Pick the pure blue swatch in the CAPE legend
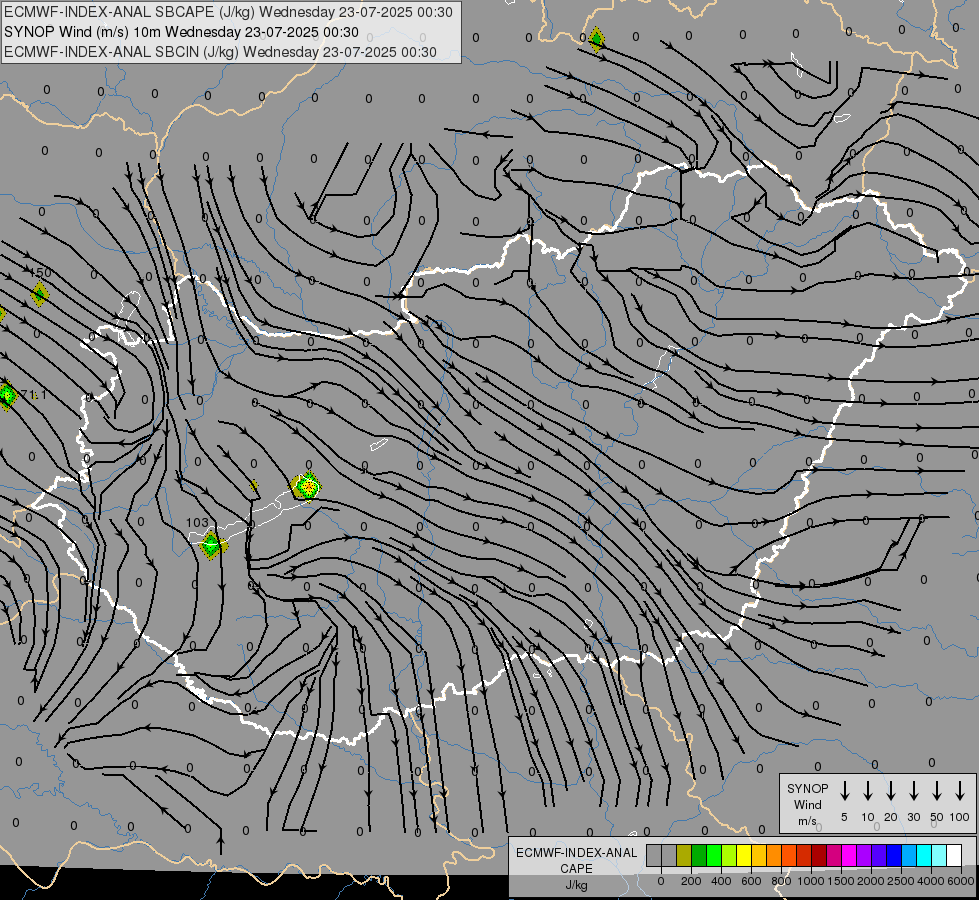979x900 pixels. [x=893, y=855]
